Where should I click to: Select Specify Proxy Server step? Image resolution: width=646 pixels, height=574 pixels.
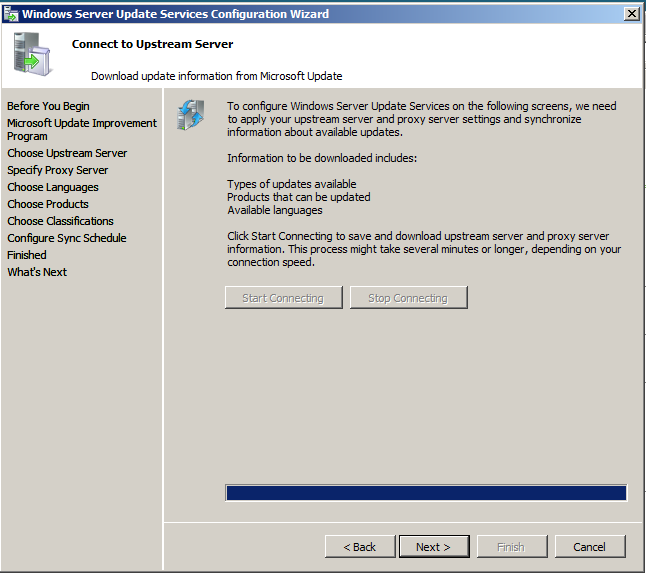[x=58, y=170]
